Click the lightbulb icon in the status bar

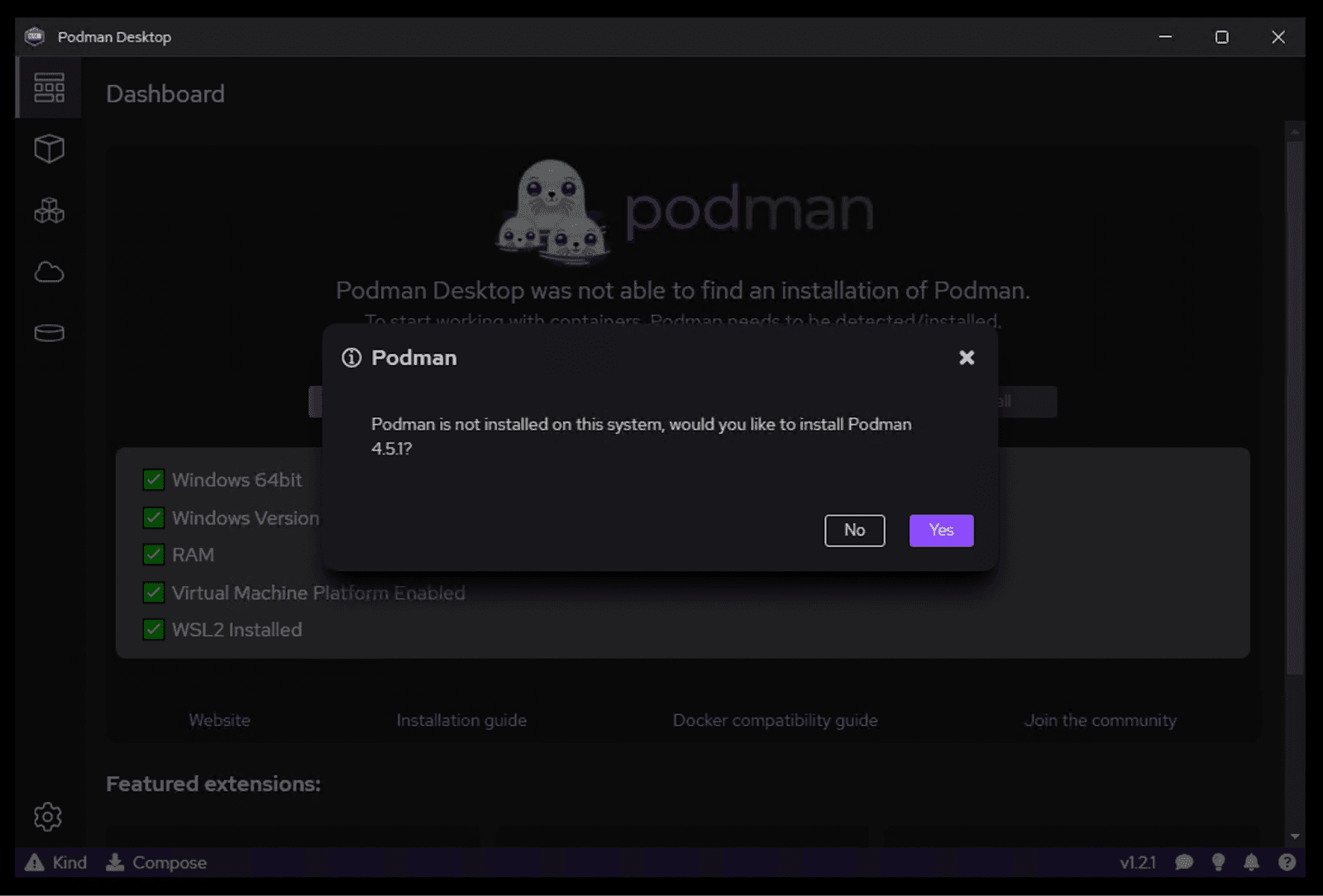point(1218,862)
